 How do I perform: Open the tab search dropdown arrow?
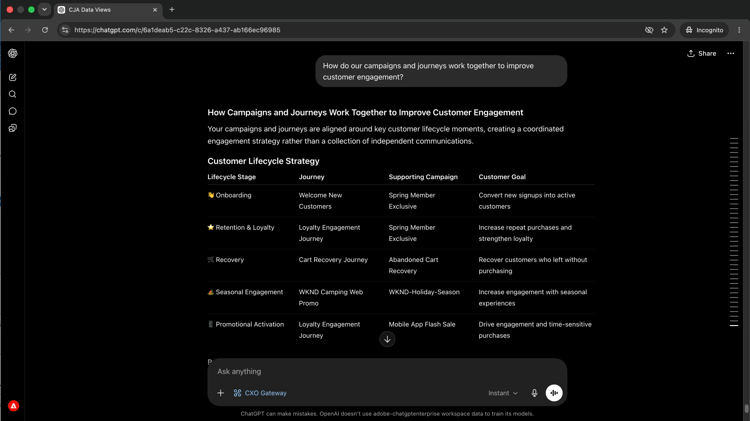(44, 10)
